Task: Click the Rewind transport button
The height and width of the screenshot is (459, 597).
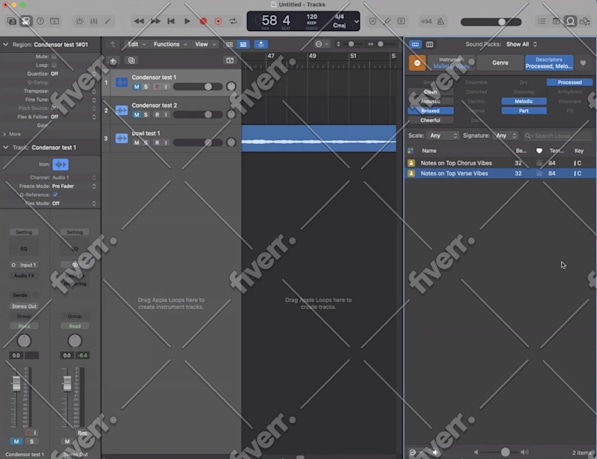Action: click(x=139, y=21)
